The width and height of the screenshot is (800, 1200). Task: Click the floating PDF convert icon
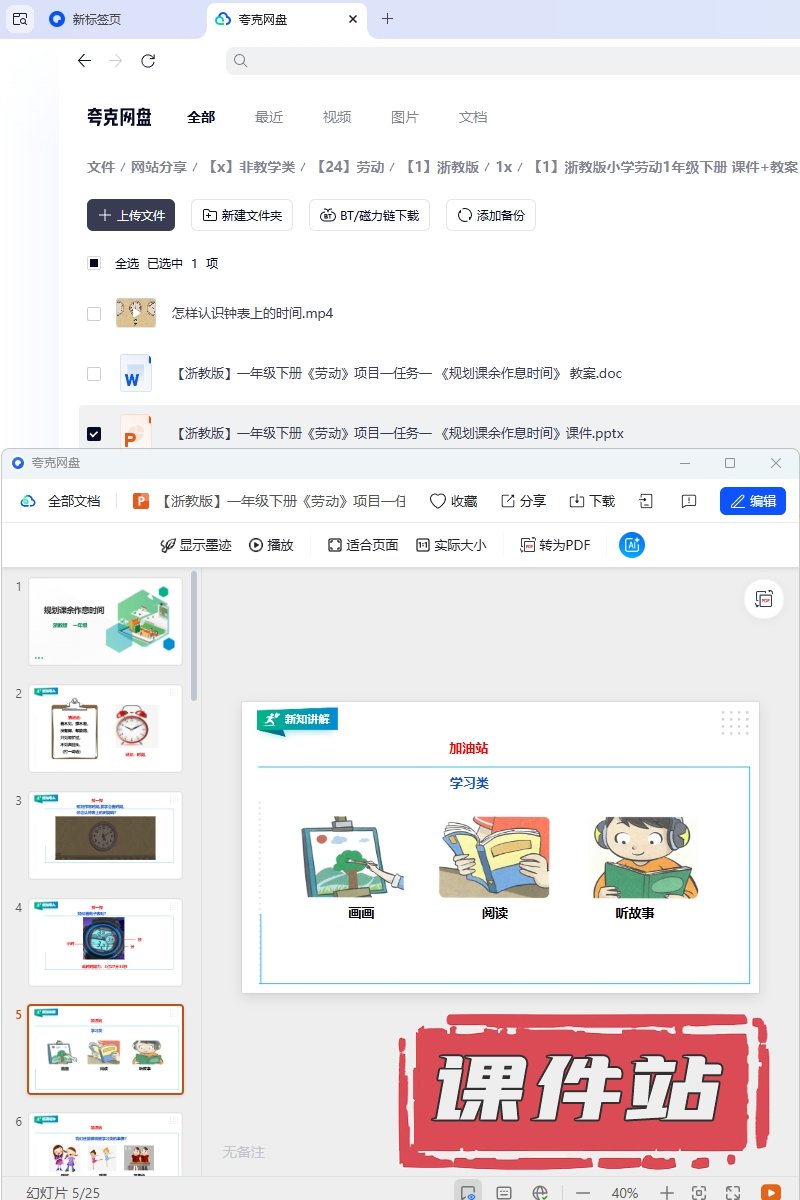[x=764, y=599]
